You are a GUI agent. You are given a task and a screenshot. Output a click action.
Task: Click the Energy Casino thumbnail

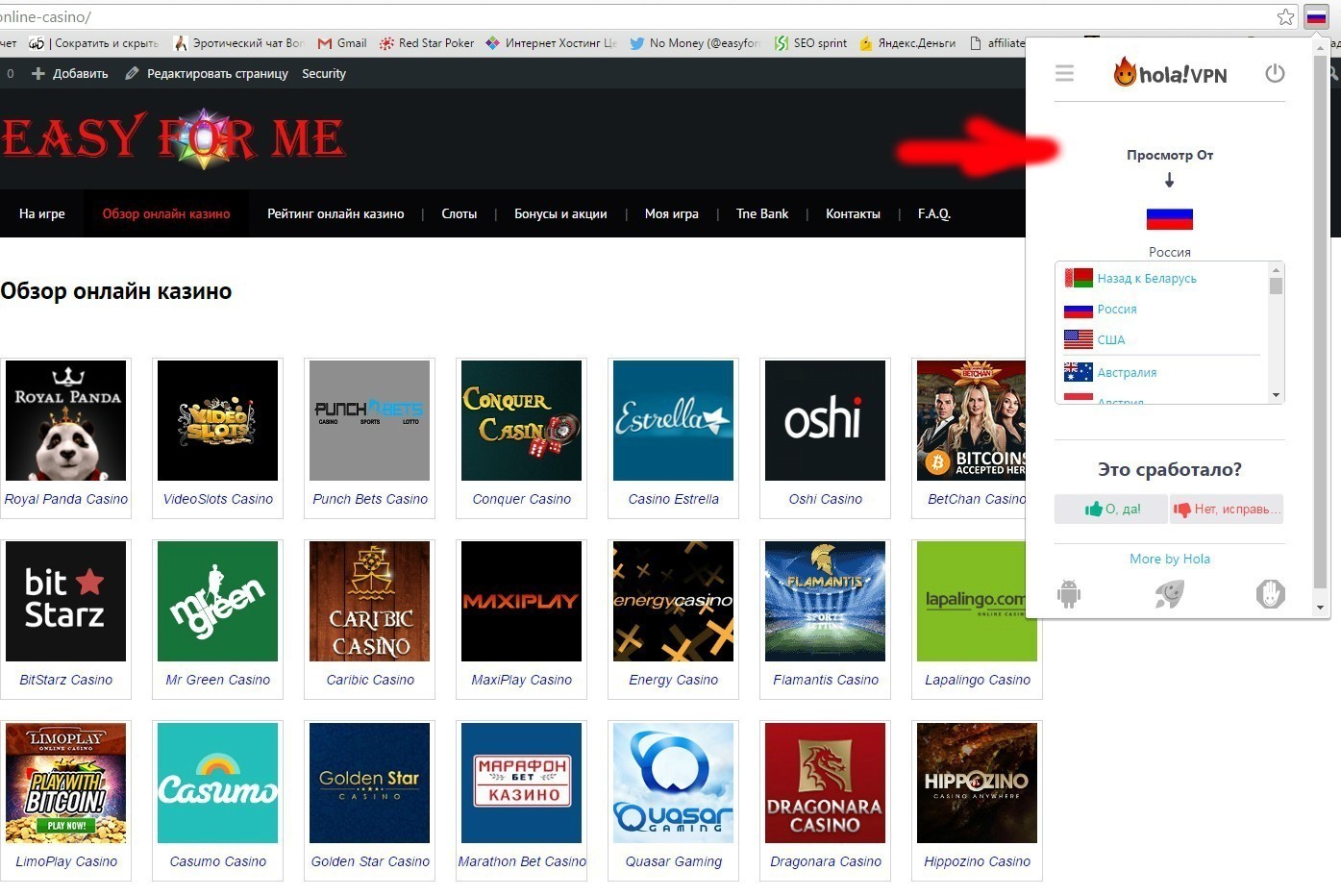(674, 601)
